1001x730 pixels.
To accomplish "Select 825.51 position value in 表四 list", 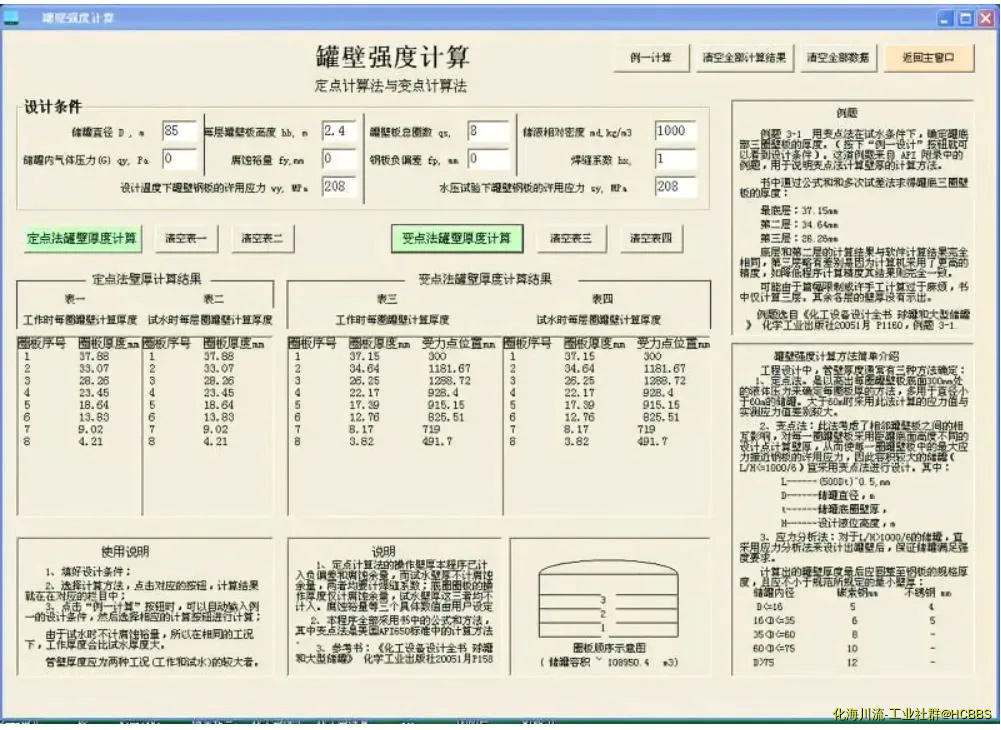I will click(x=661, y=417).
